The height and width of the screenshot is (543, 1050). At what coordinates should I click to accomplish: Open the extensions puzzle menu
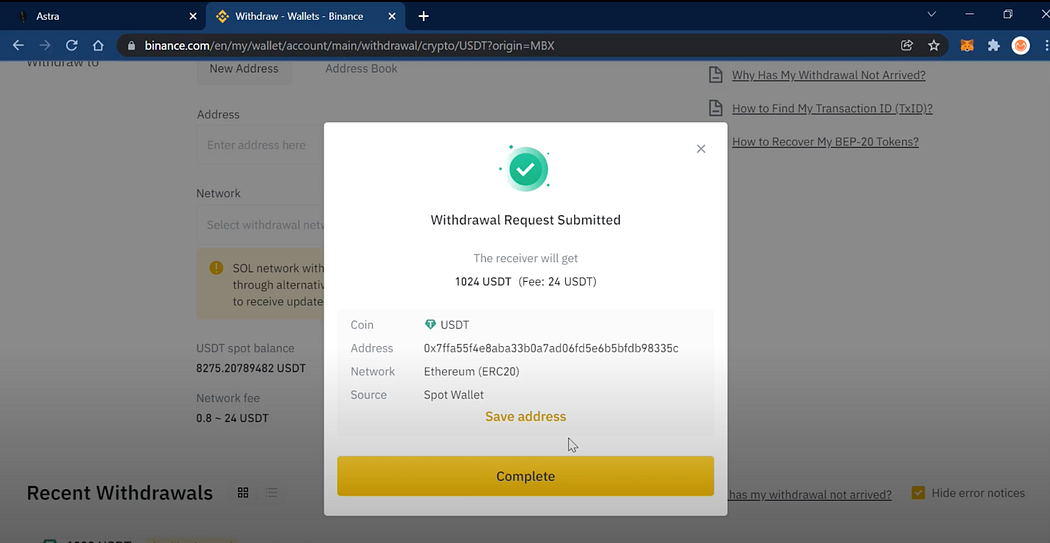point(994,46)
